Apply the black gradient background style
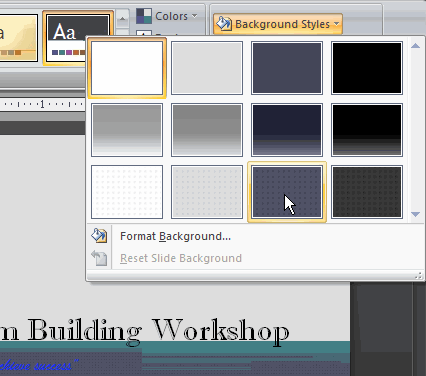Screen dimensions: 426x376 [x=367, y=130]
